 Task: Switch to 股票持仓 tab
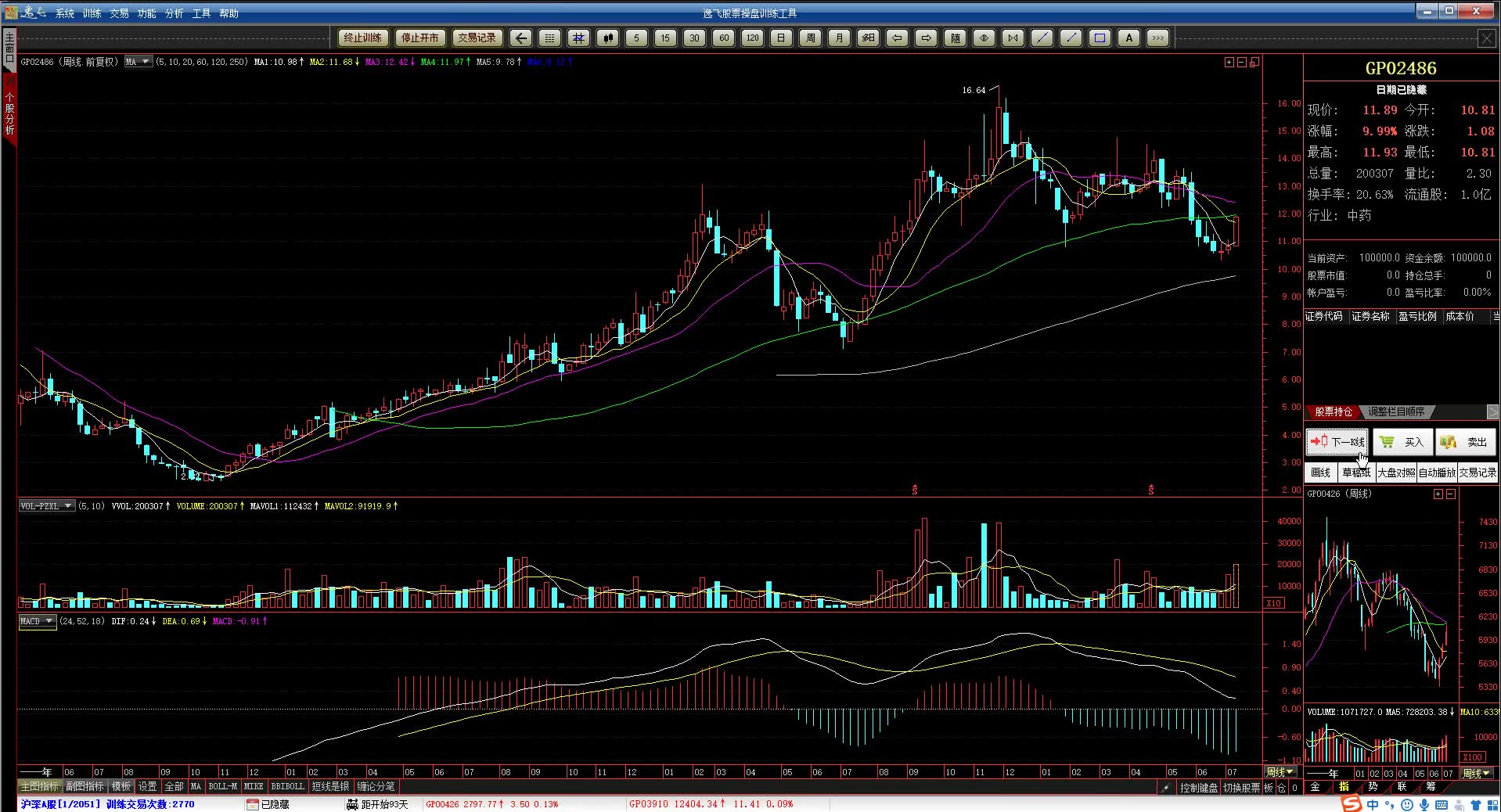pyautogui.click(x=1334, y=411)
